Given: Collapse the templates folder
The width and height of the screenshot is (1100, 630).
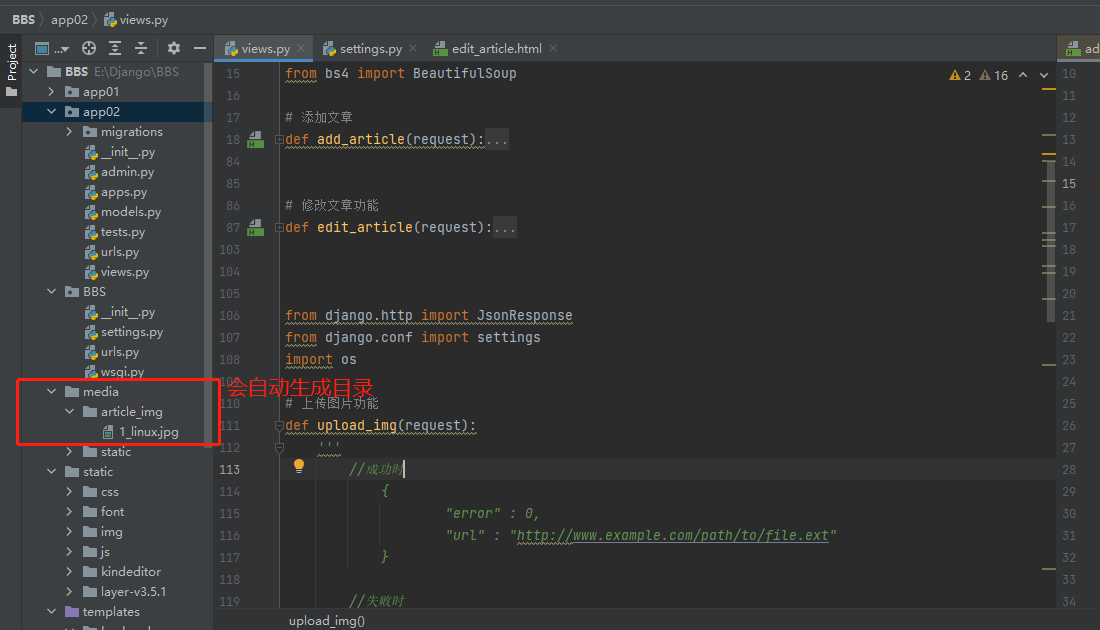Looking at the screenshot, I should click(51, 611).
